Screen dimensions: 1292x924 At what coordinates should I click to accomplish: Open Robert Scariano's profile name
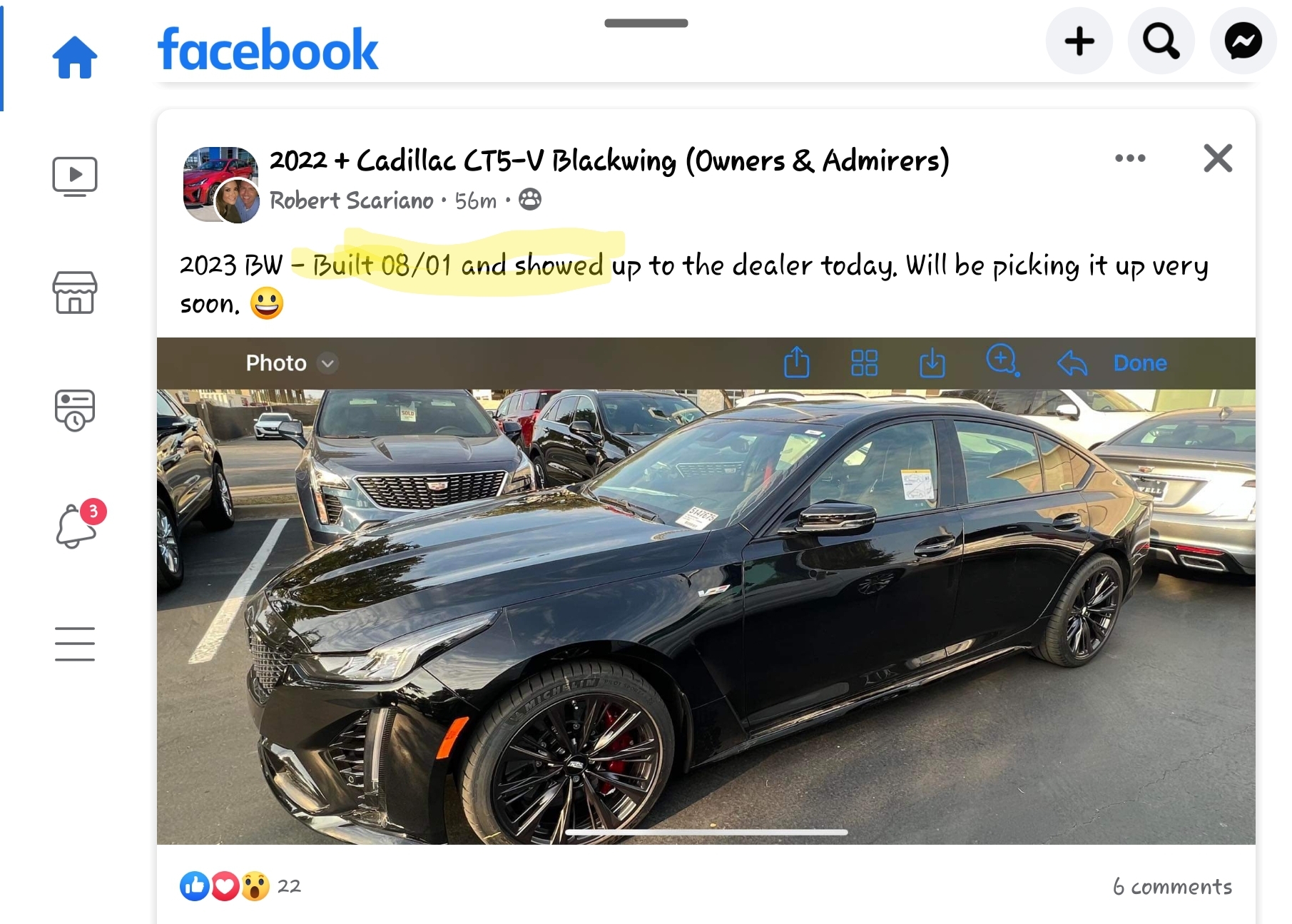(x=352, y=200)
